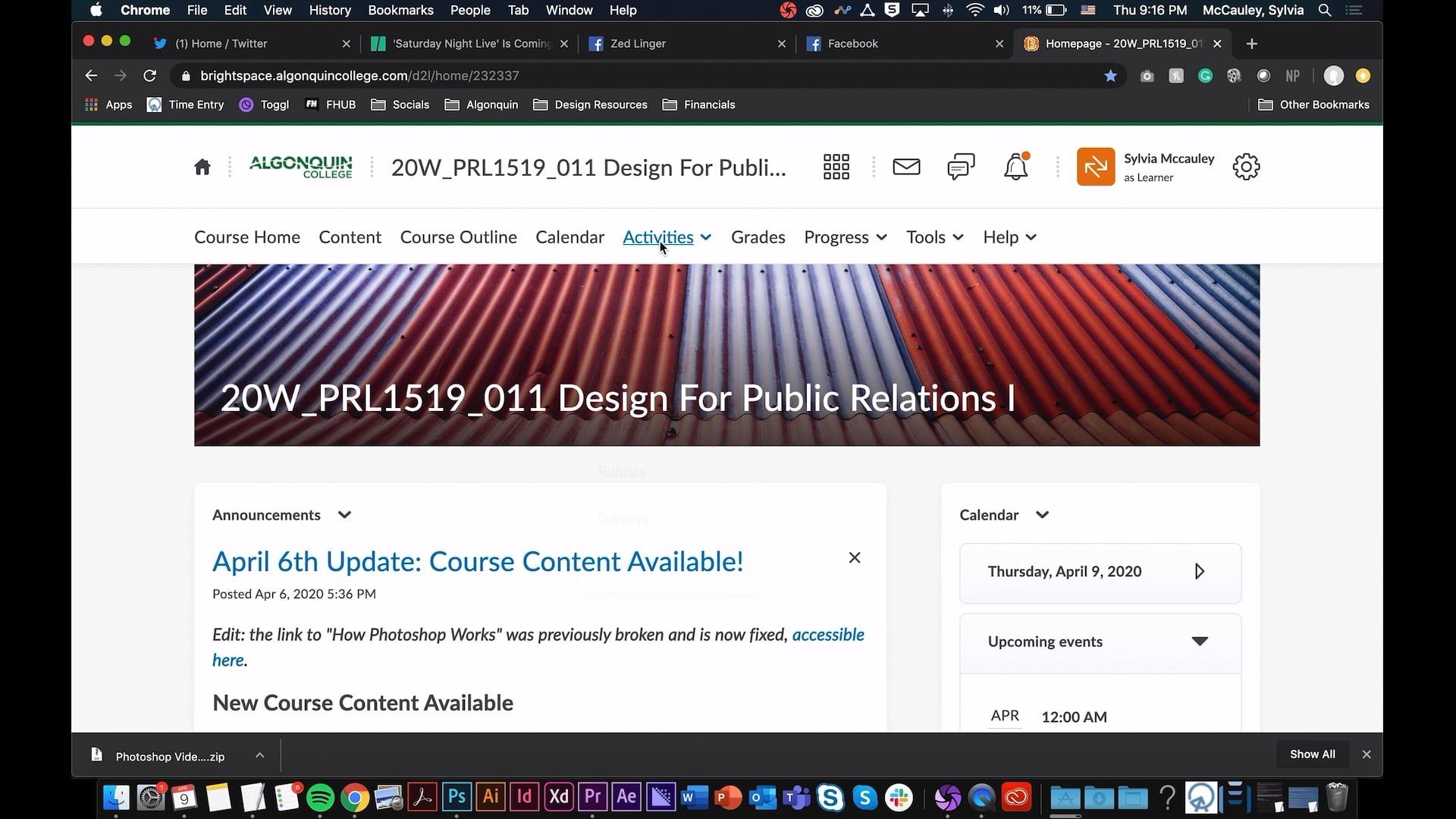
Task: Open the admin tools gear icon
Action: 1246,167
